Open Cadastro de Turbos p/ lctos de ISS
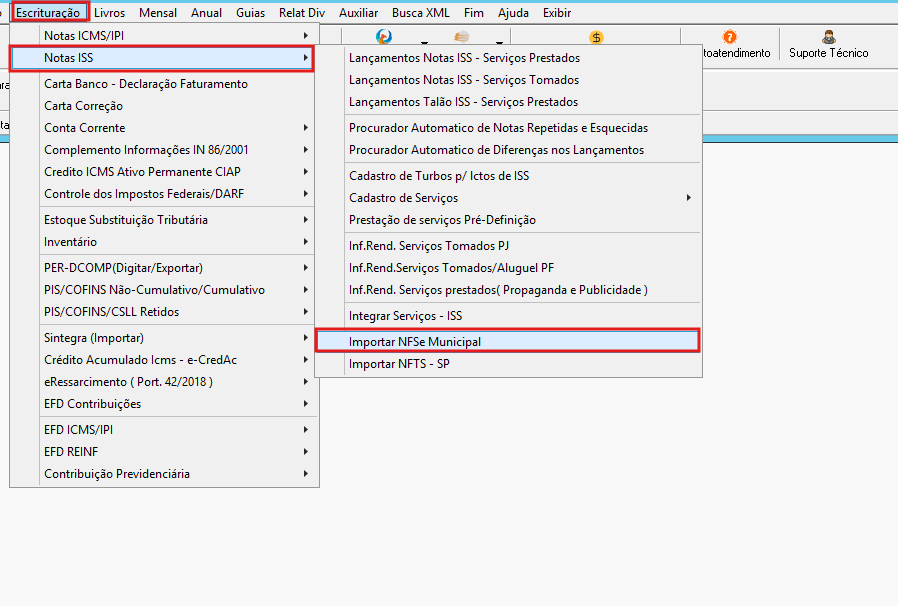Screen dimensions: 898x606 pos(509,176)
